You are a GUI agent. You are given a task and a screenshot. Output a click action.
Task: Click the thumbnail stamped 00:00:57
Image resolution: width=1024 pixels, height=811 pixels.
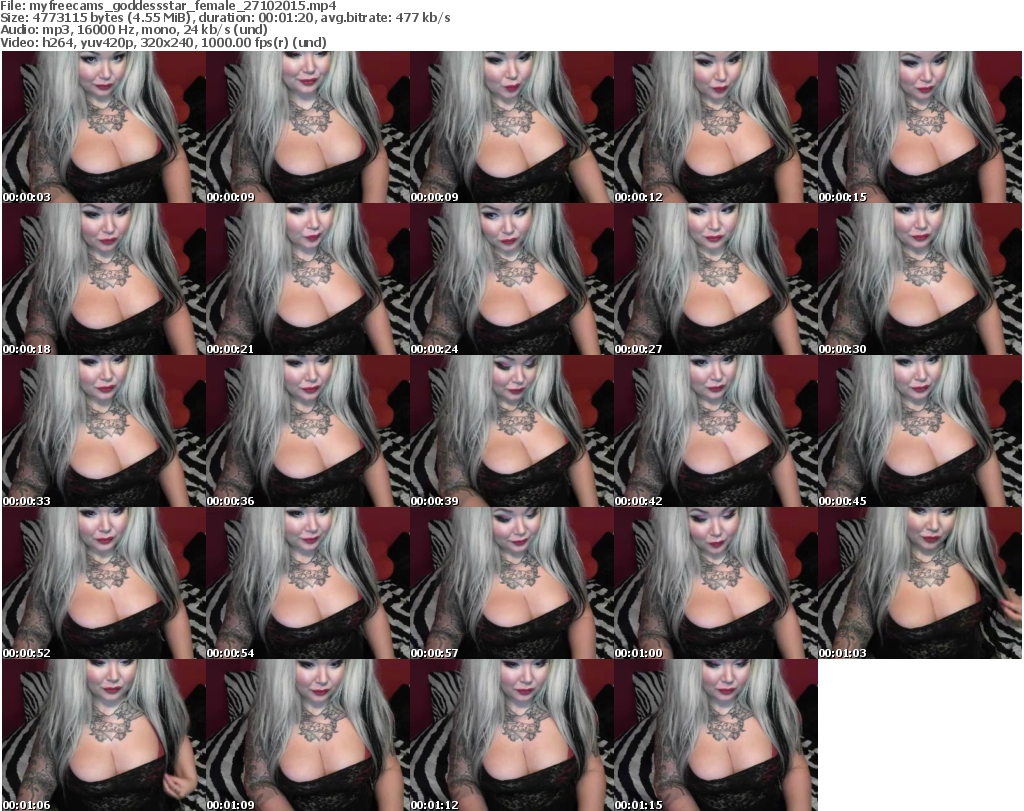[x=511, y=583]
